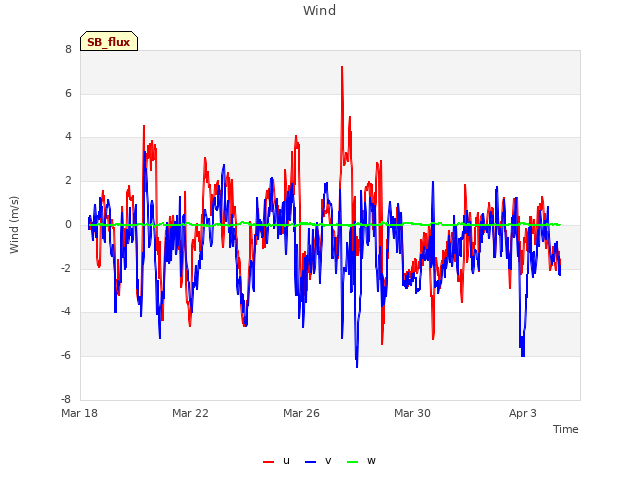Click the 2 y-axis tick label
640x480 pixels.
(x=68, y=181)
